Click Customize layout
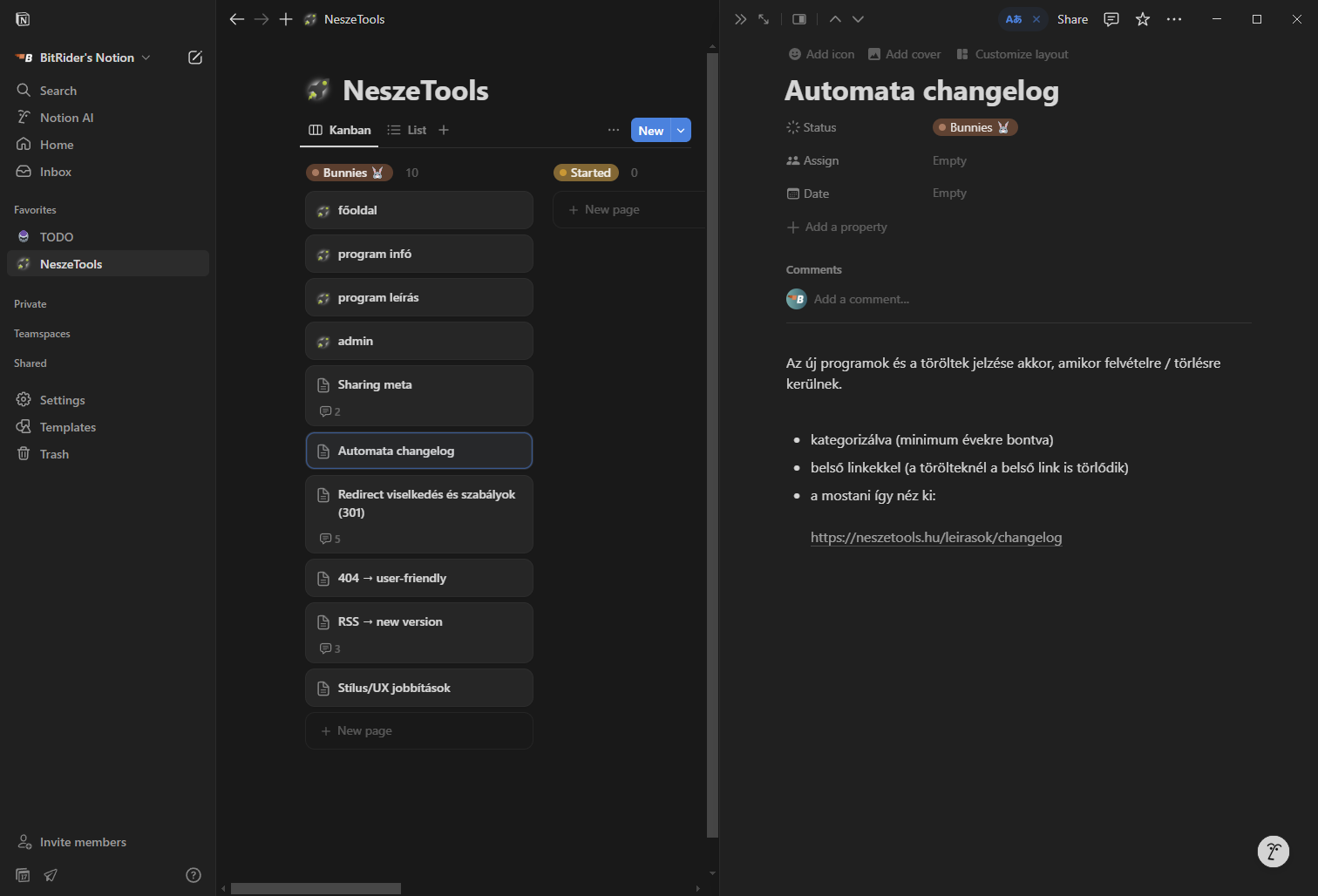The image size is (1318, 896). (x=1013, y=54)
